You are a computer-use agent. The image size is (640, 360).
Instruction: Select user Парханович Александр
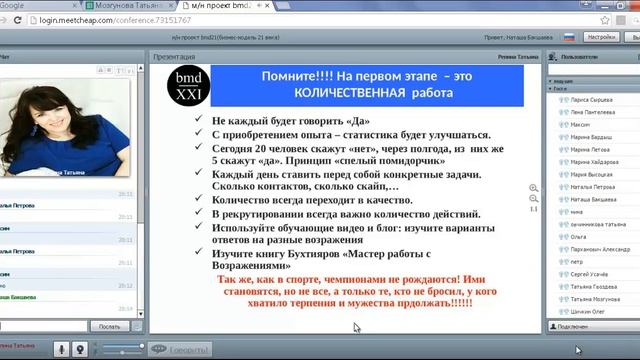600,249
